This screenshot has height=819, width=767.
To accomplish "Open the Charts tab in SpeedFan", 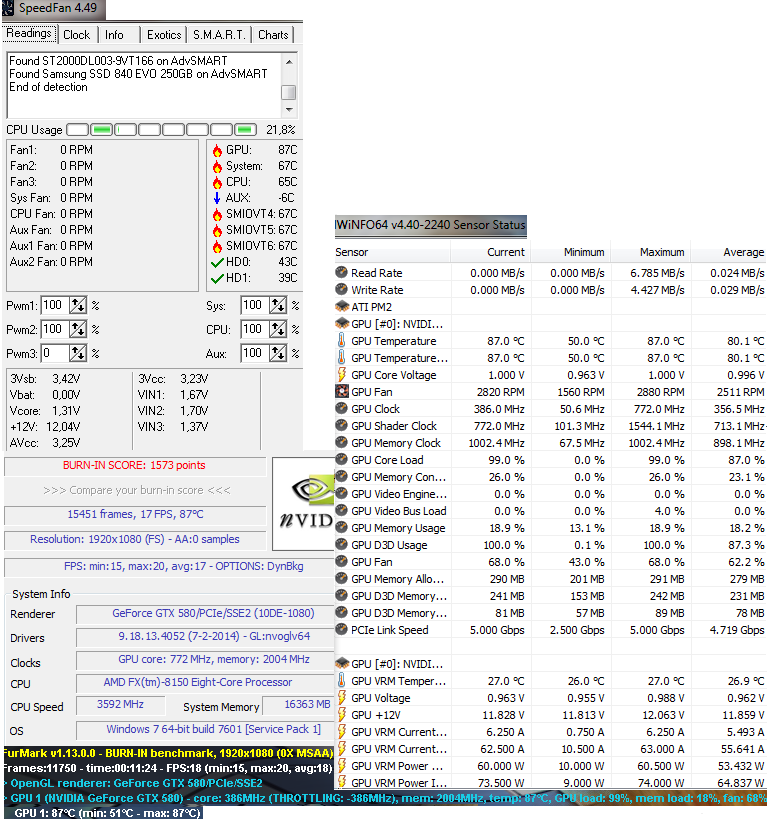I will point(273,35).
